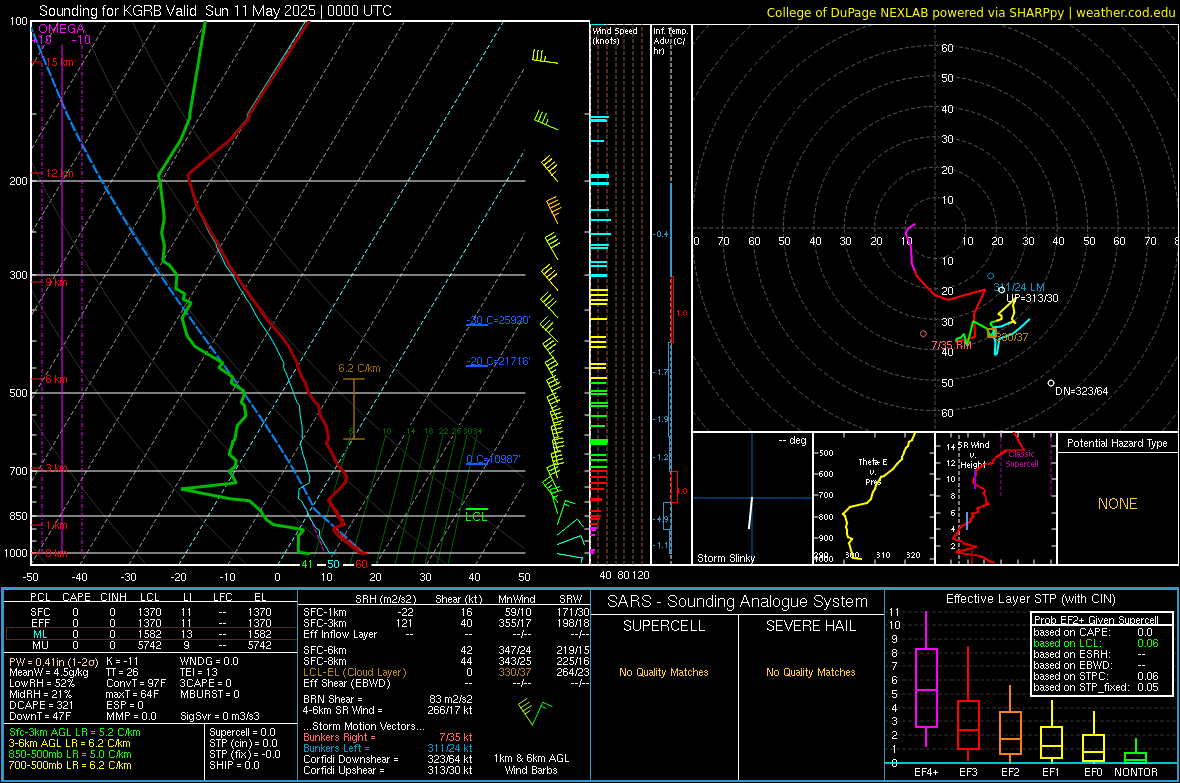This screenshot has width=1180, height=783.
Task: Click 'Sfc-3km AGL LR = 5.2 C/km'
Action: point(75,732)
